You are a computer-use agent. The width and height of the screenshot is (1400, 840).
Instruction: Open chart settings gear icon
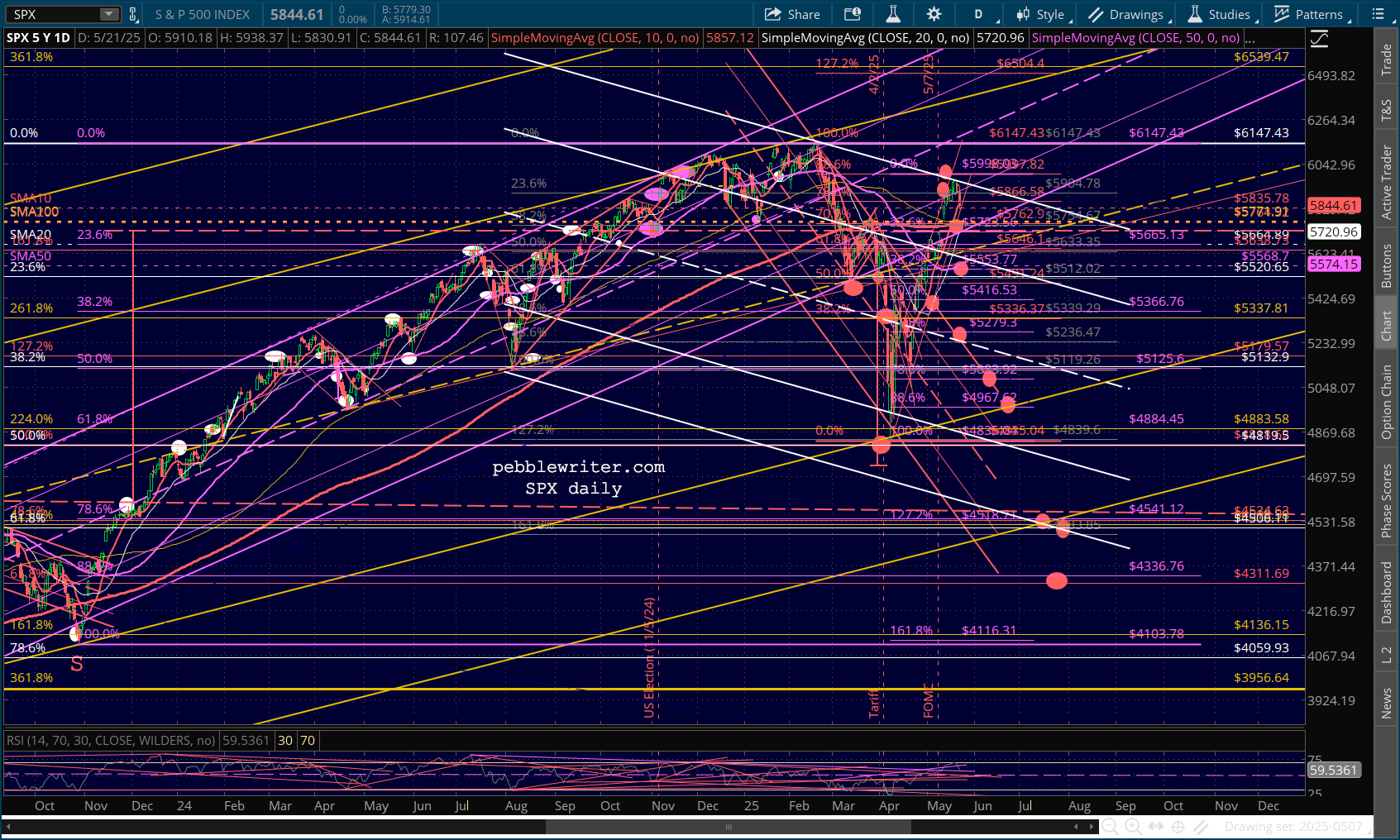pos(934,14)
